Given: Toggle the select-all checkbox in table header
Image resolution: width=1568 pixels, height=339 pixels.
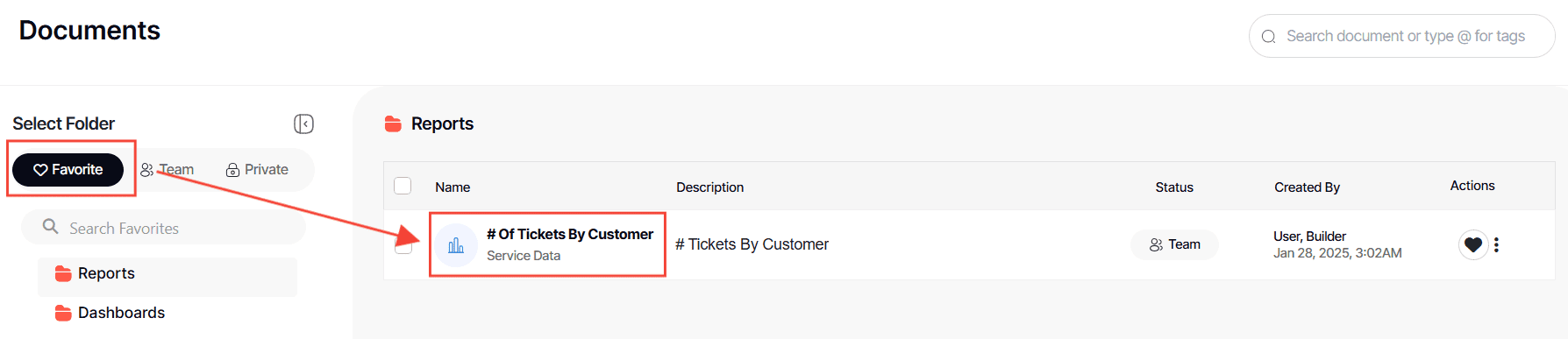Looking at the screenshot, I should 403,186.
